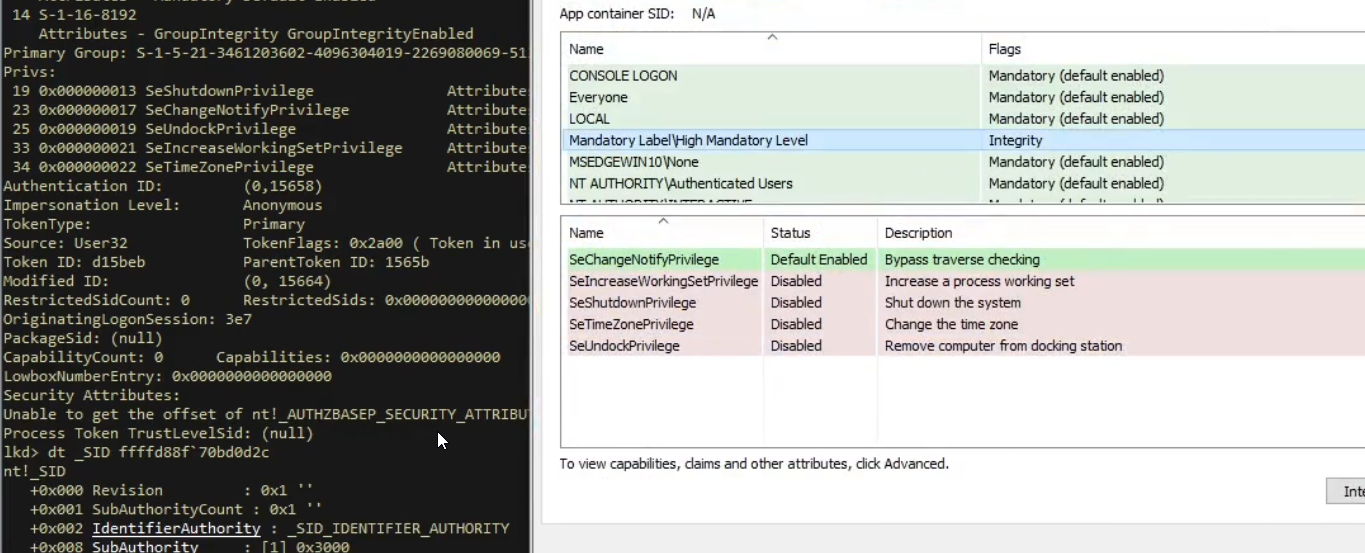
Task: Select the SeUndockPrivilege row in privileges list
Action: [x=963, y=346]
